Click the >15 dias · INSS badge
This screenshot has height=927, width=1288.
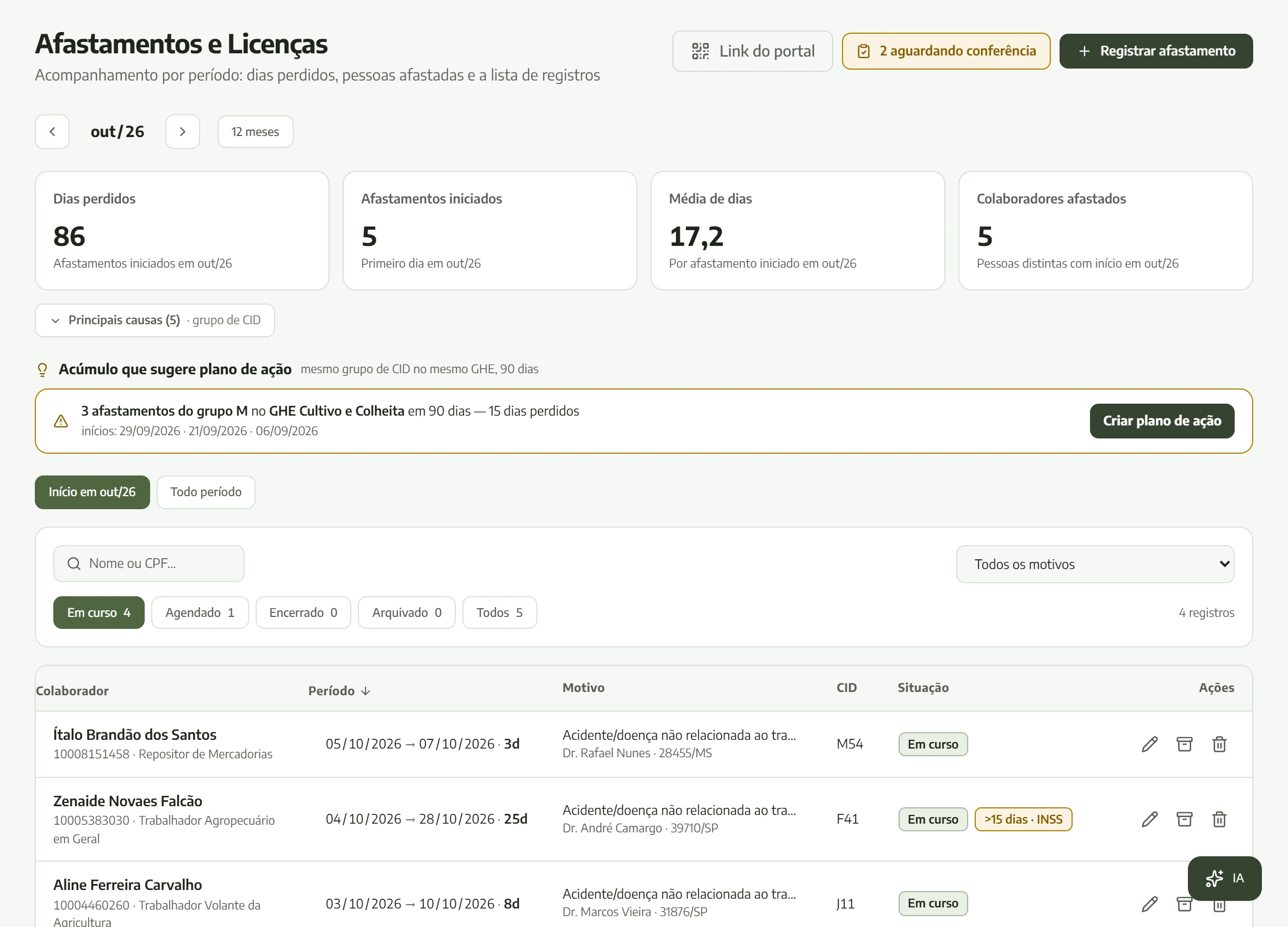(1023, 819)
